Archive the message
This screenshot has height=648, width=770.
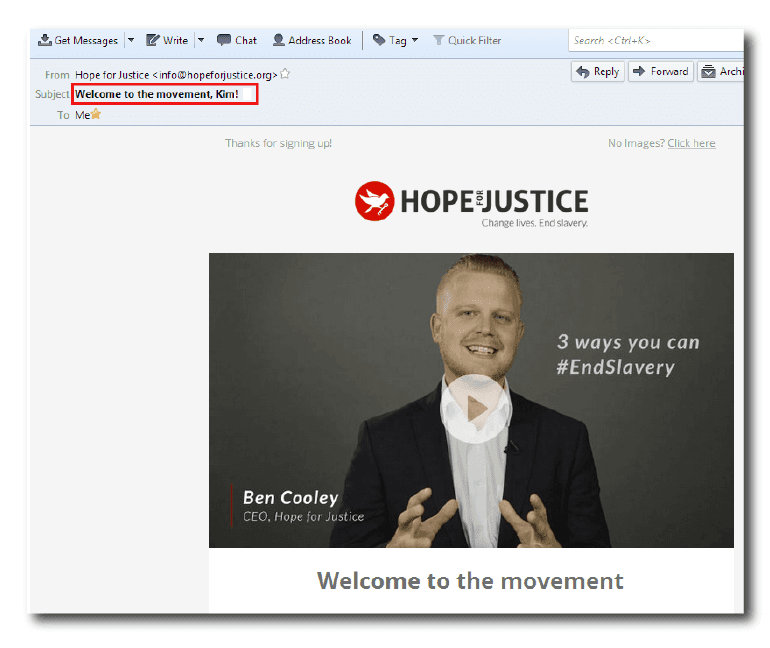(x=722, y=72)
